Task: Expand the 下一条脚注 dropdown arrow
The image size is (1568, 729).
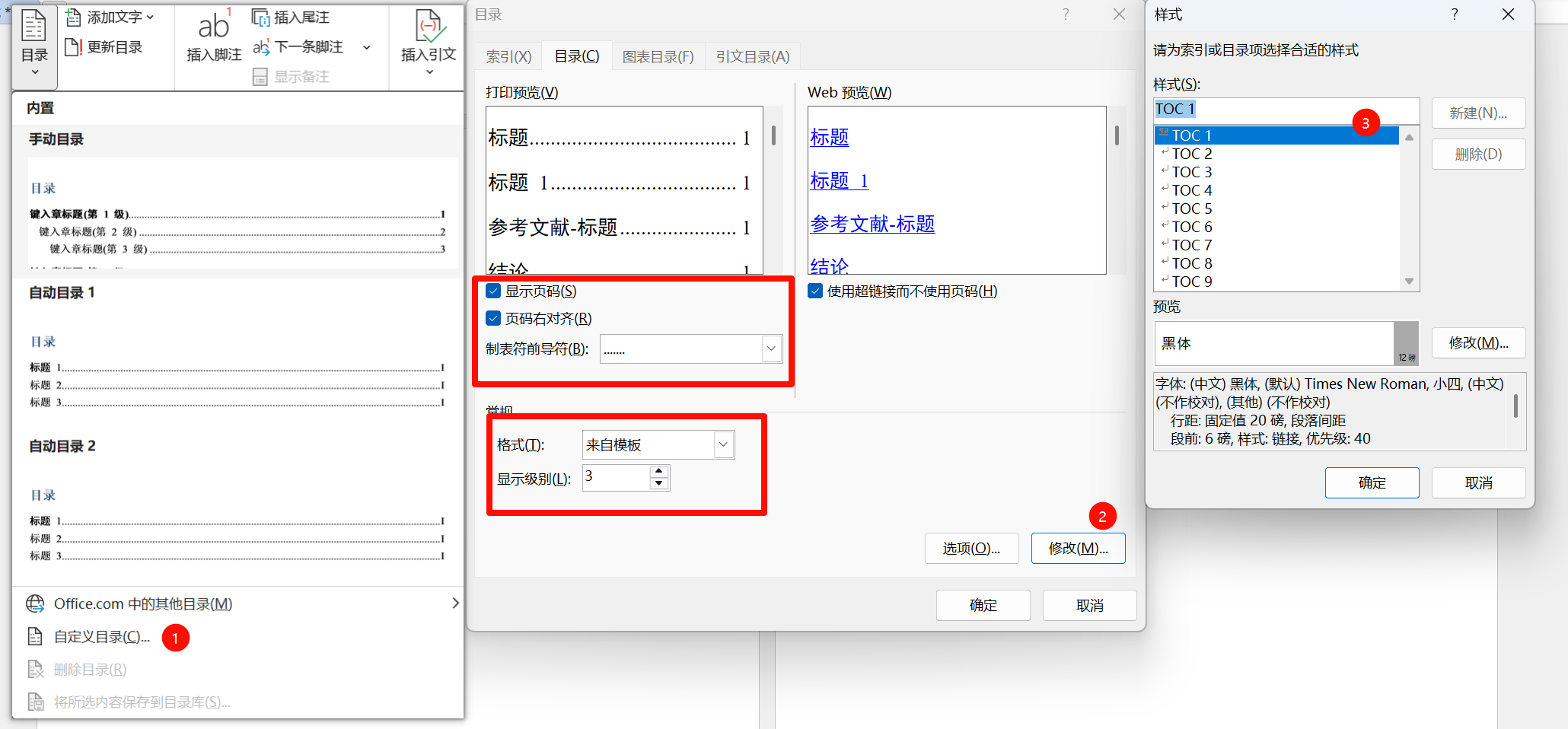Action: tap(367, 47)
